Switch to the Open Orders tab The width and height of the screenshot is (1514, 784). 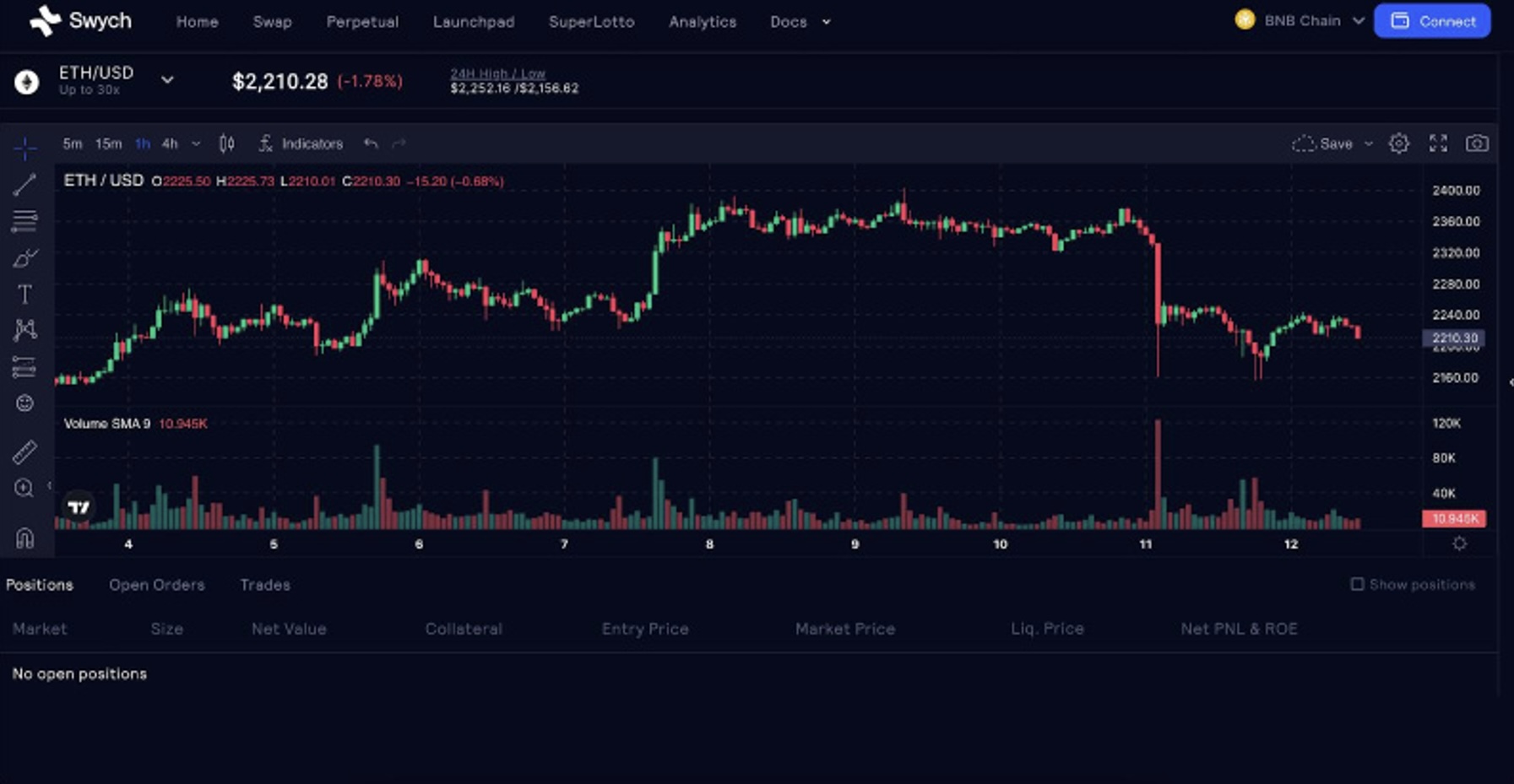[156, 585]
